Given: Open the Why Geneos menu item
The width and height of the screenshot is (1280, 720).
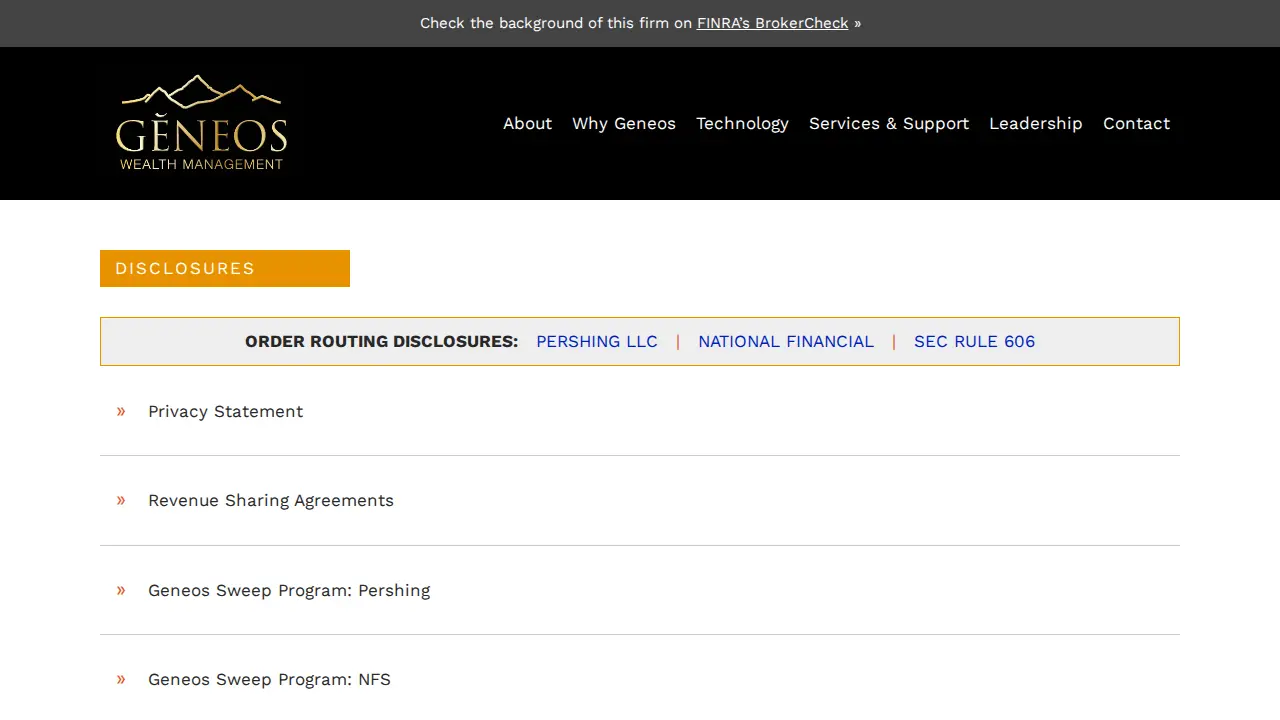Looking at the screenshot, I should (624, 123).
